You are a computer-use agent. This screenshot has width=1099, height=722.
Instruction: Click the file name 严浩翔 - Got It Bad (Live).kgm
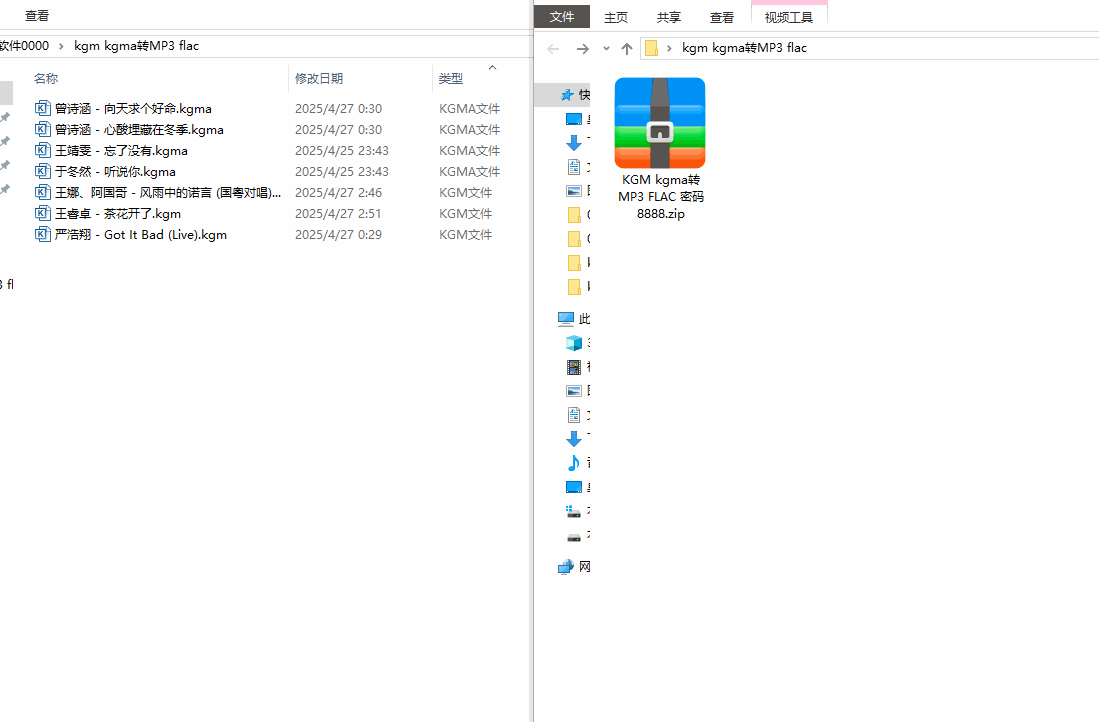tap(141, 235)
